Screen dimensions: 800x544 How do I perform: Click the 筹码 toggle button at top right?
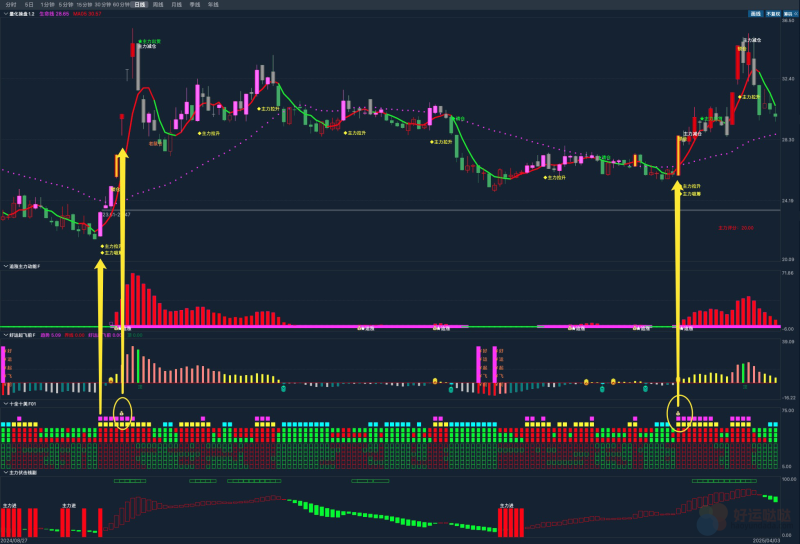point(789,14)
